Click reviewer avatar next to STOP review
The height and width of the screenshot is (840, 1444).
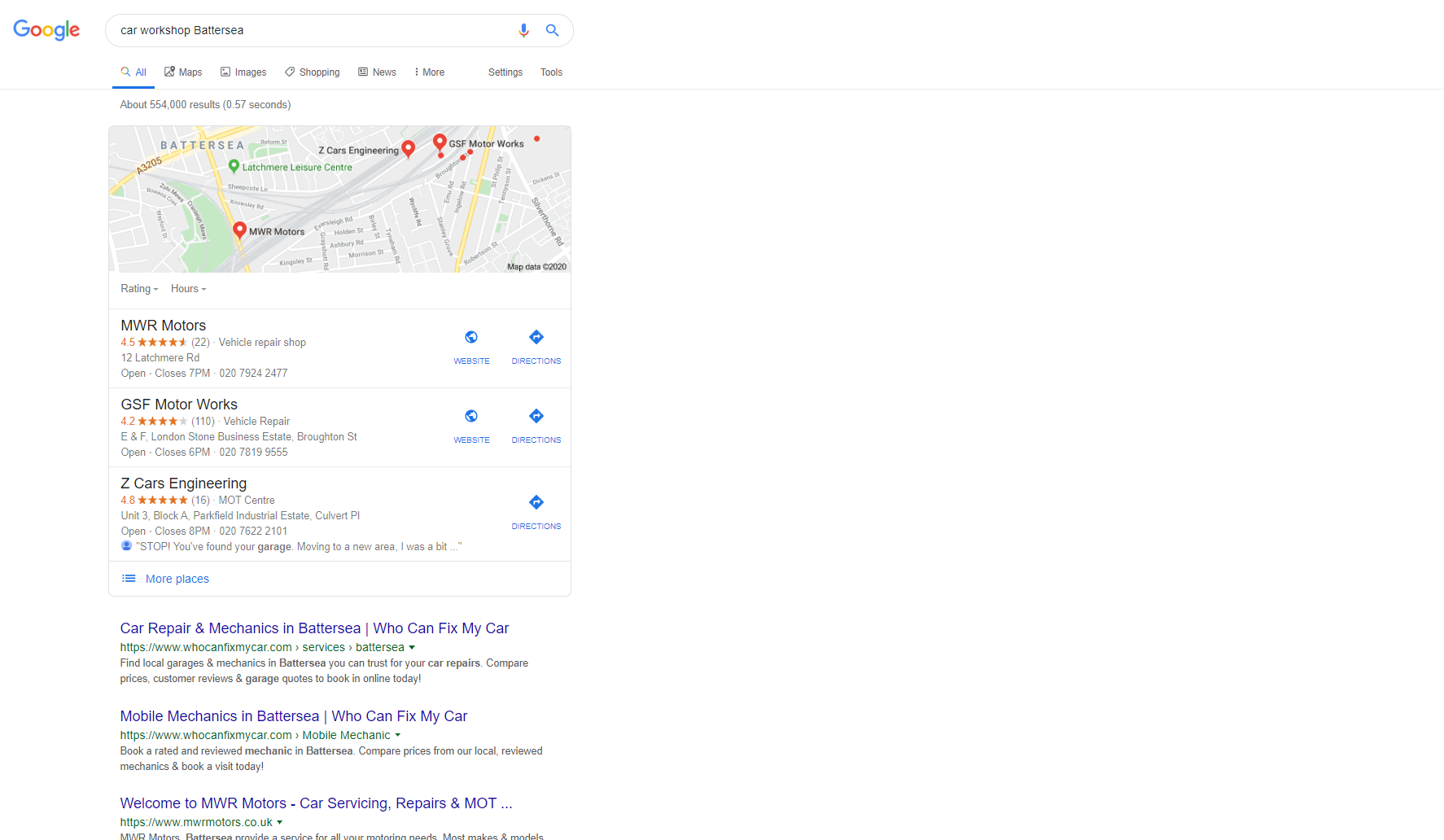126,546
